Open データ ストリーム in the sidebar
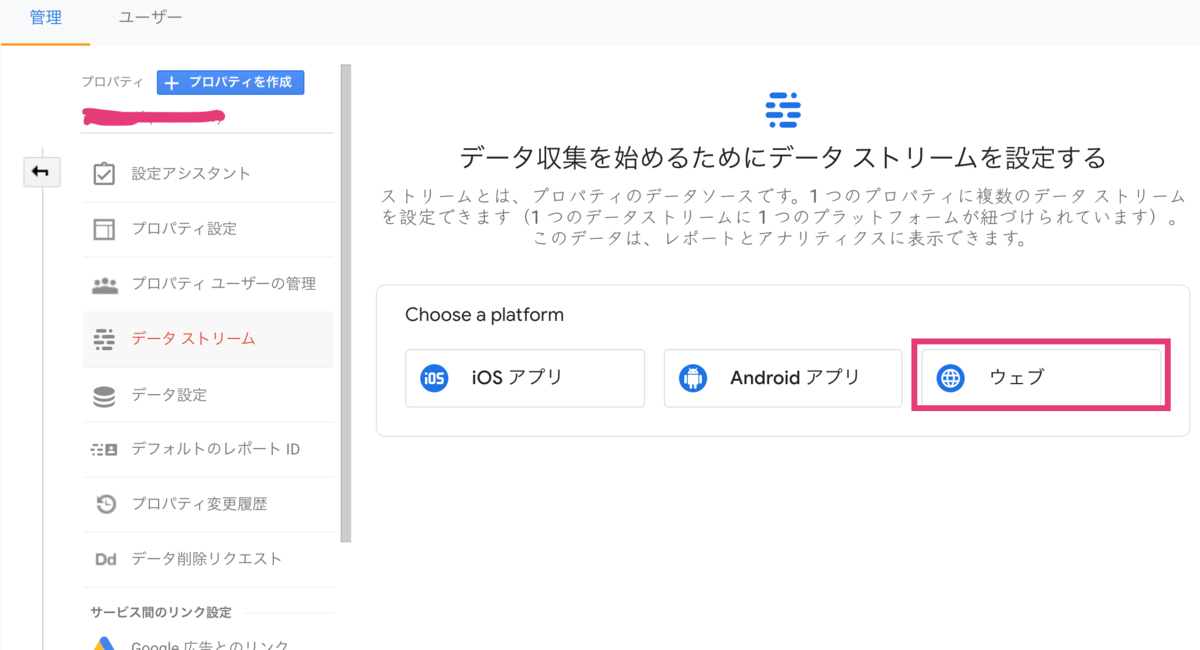 tap(193, 339)
